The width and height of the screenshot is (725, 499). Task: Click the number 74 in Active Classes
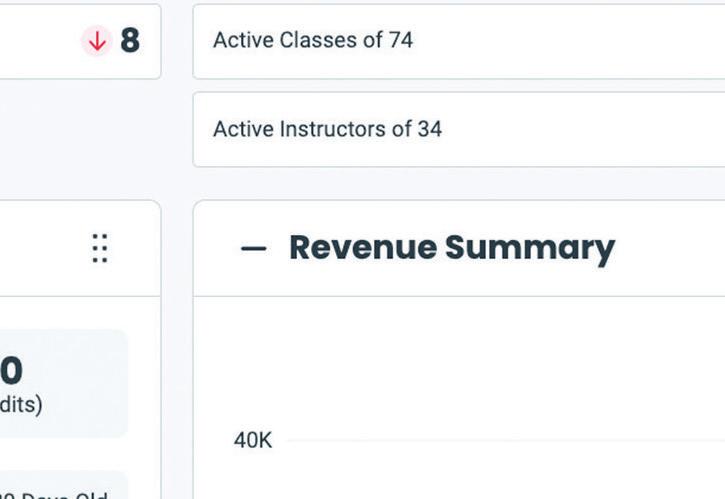[401, 41]
